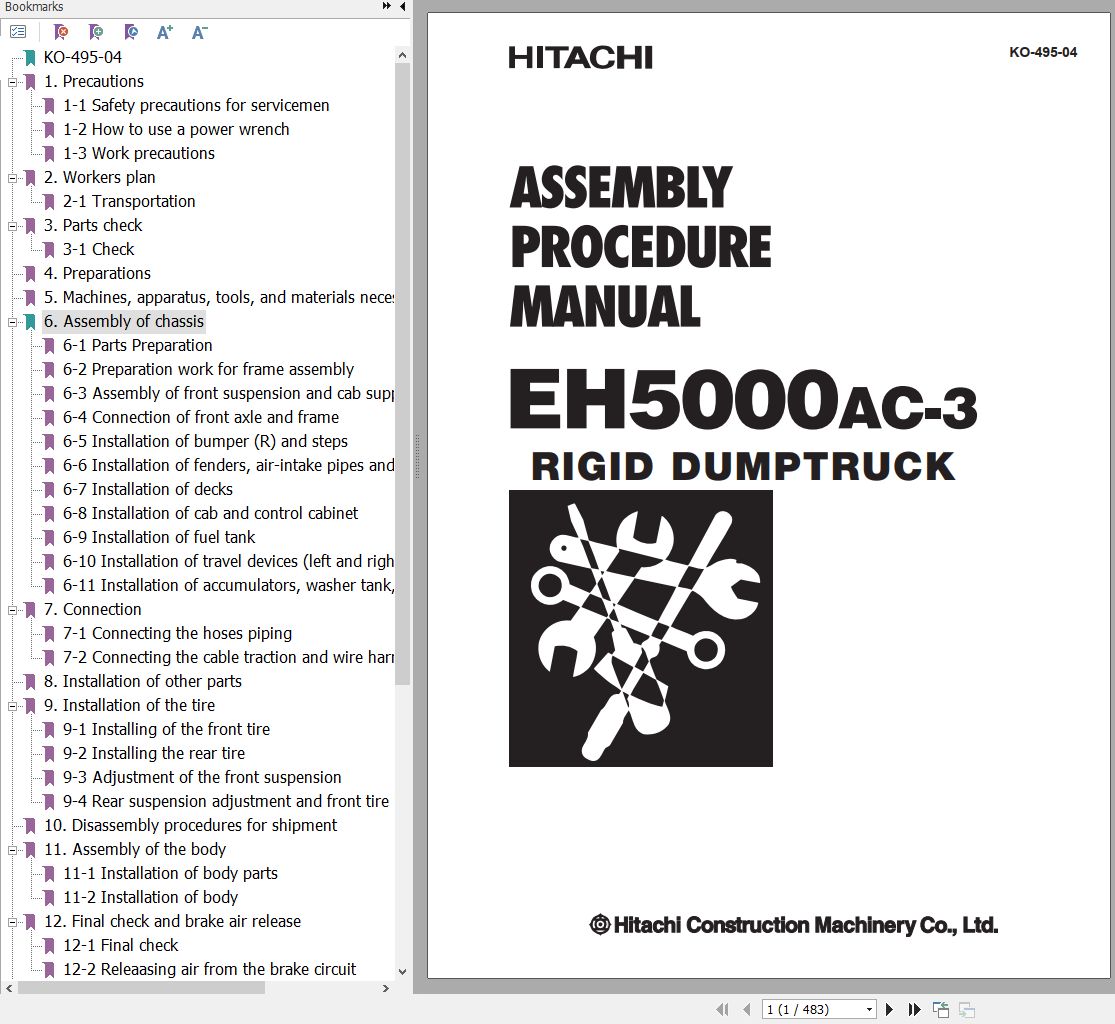
Task: Click the bookmark panel horizontal scrollbar thumb
Action: pos(141,988)
